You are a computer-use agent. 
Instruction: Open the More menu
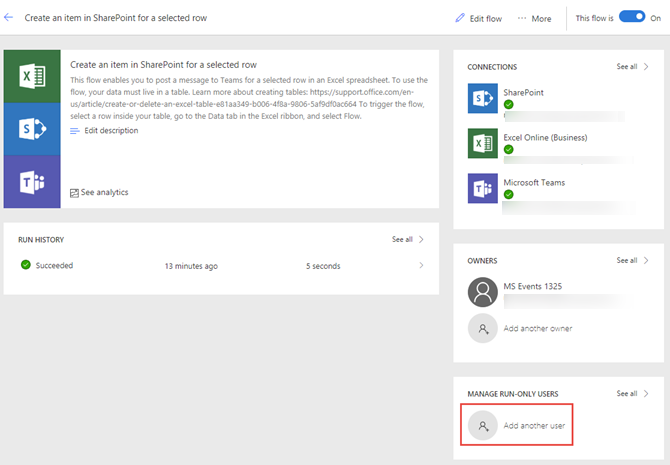pos(534,18)
